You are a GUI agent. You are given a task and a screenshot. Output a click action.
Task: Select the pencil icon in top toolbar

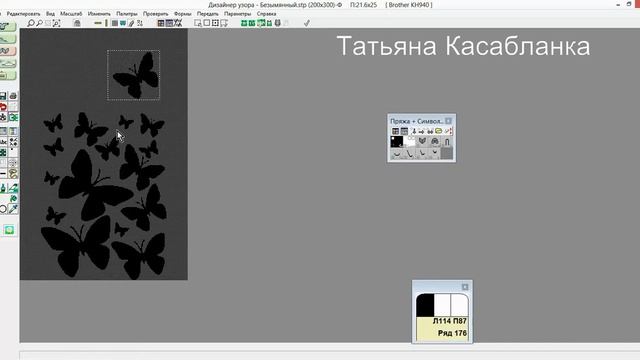(x=131, y=23)
